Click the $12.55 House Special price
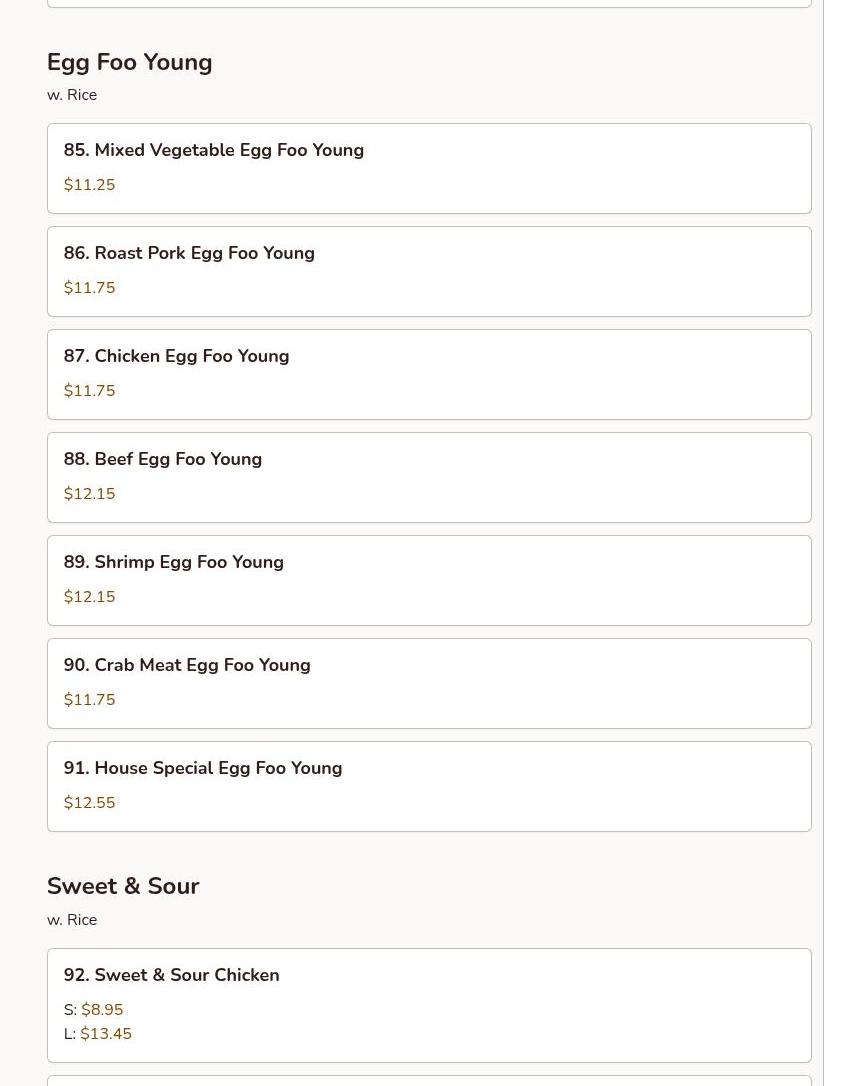The height and width of the screenshot is (1086, 844). pyautogui.click(x=90, y=803)
